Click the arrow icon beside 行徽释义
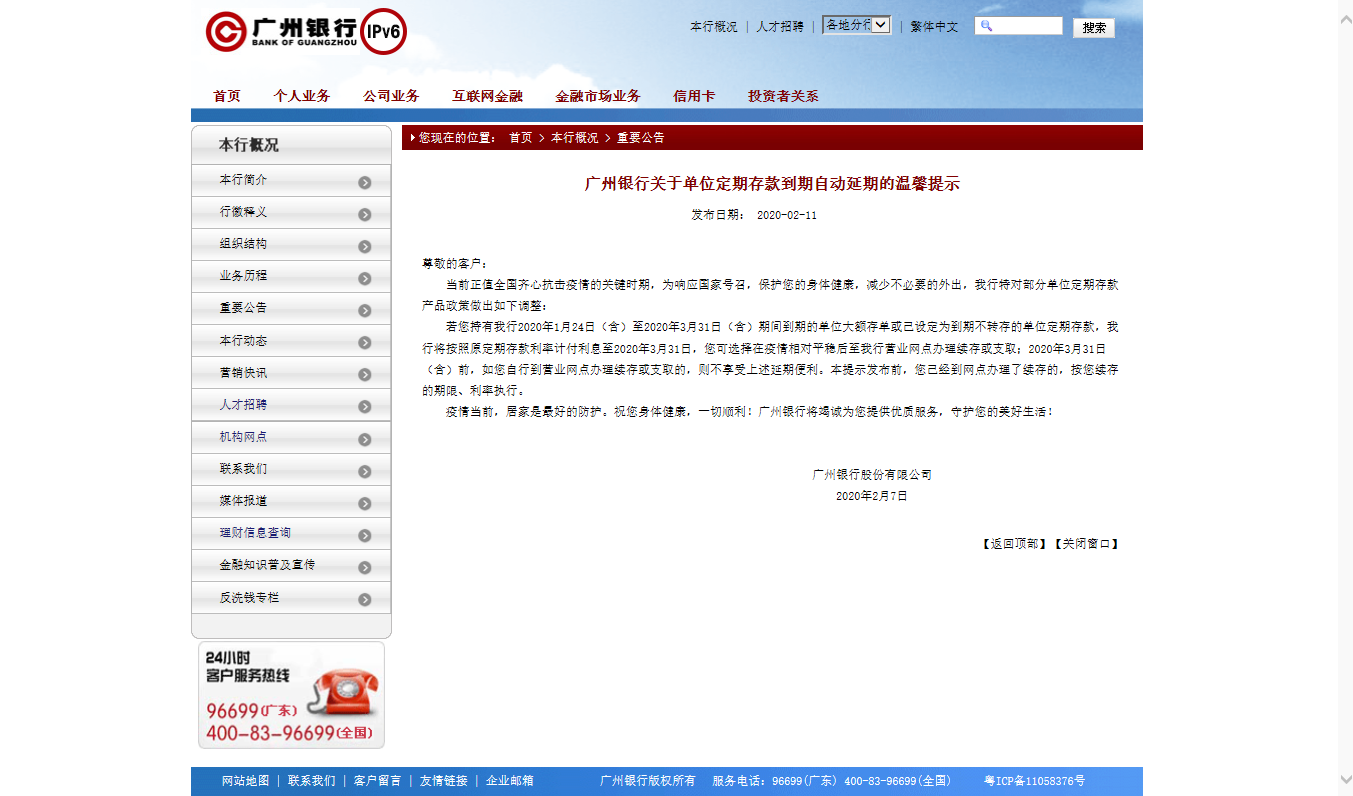The height and width of the screenshot is (796, 1353). tap(365, 214)
